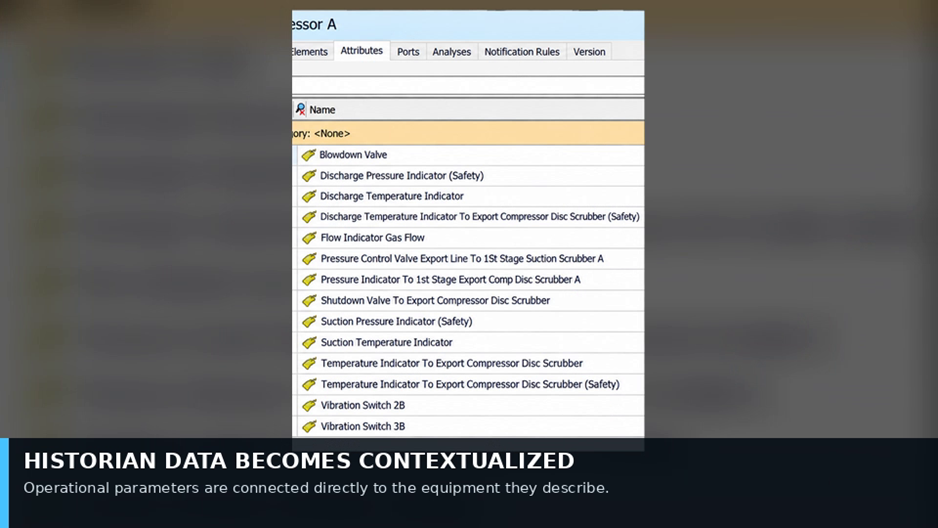This screenshot has width=938, height=528.
Task: Click the Suction Pressure Indicator (Safety) tag icon
Action: tap(309, 322)
